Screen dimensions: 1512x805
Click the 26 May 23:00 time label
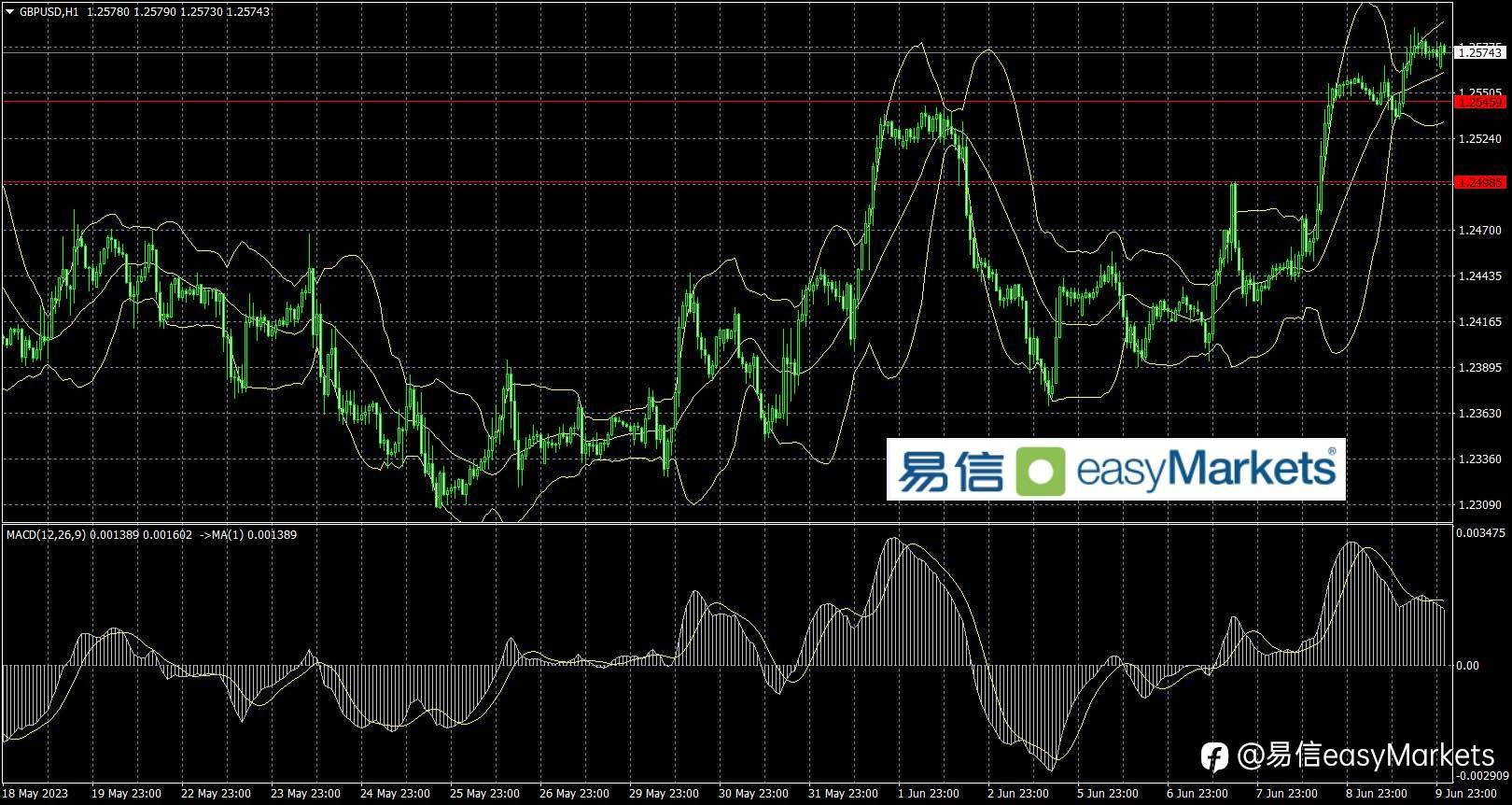click(574, 794)
